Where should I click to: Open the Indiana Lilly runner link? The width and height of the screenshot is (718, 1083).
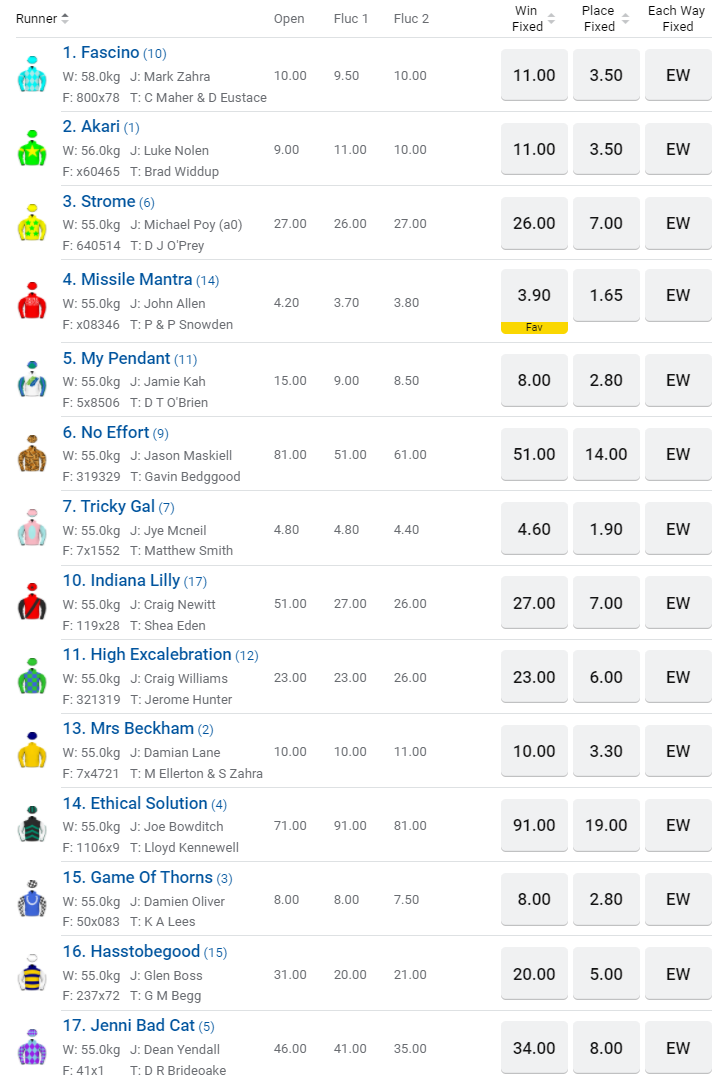(x=135, y=581)
